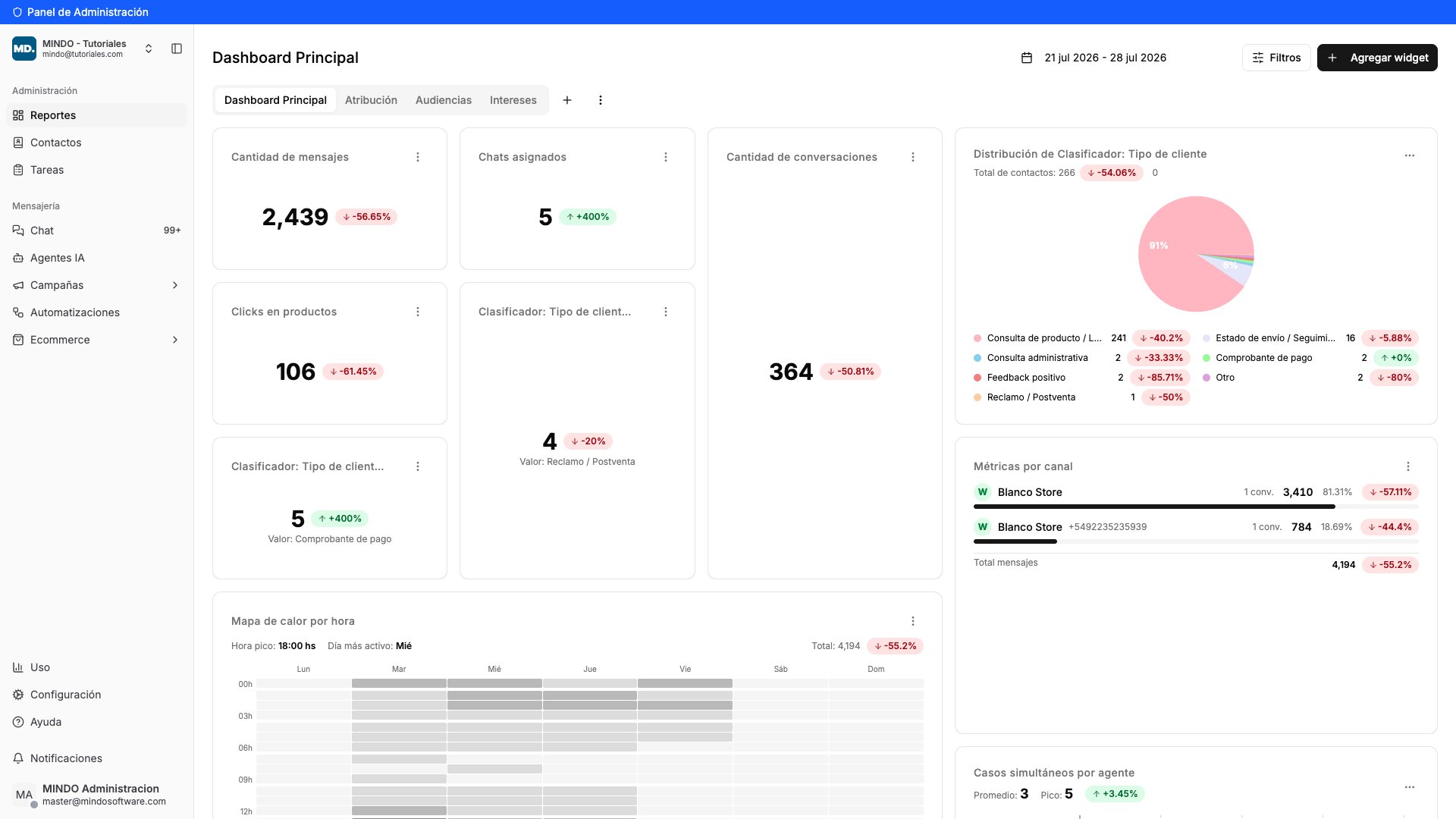Open options for Comprobante de pago clasificador widget

pyautogui.click(x=418, y=466)
